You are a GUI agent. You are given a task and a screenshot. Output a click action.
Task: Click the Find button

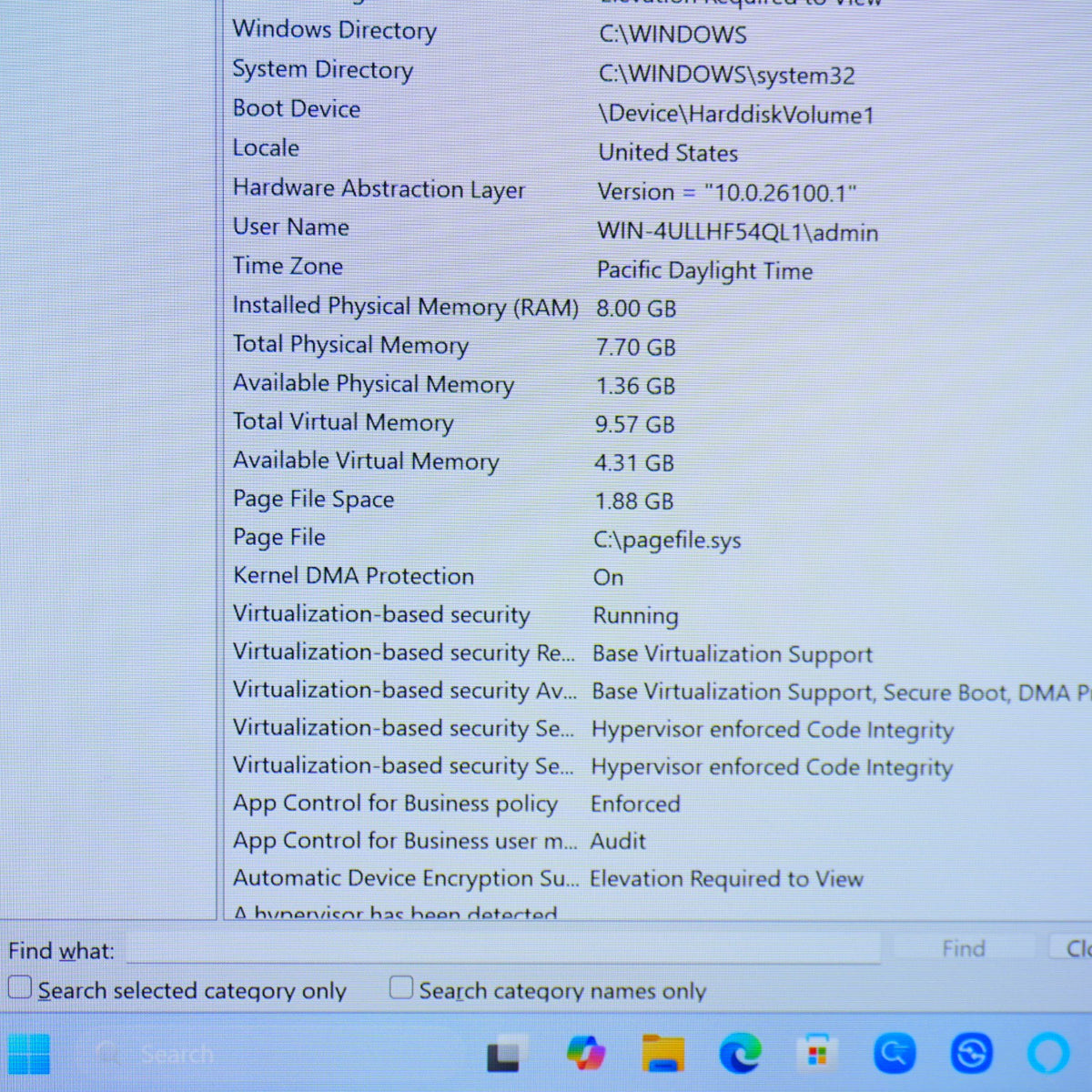tap(964, 948)
